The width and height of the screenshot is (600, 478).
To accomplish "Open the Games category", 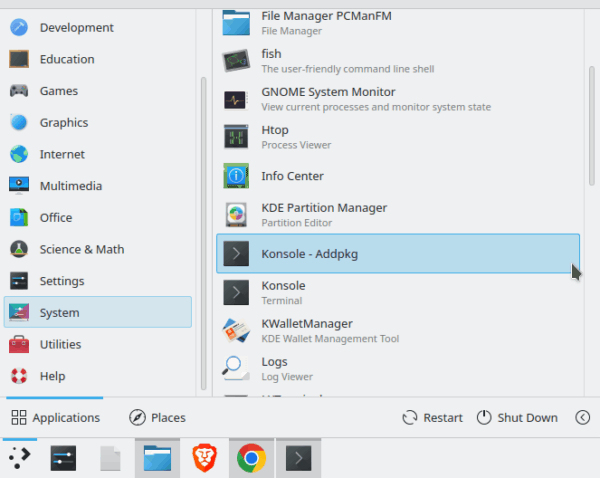I will (x=98, y=91).
